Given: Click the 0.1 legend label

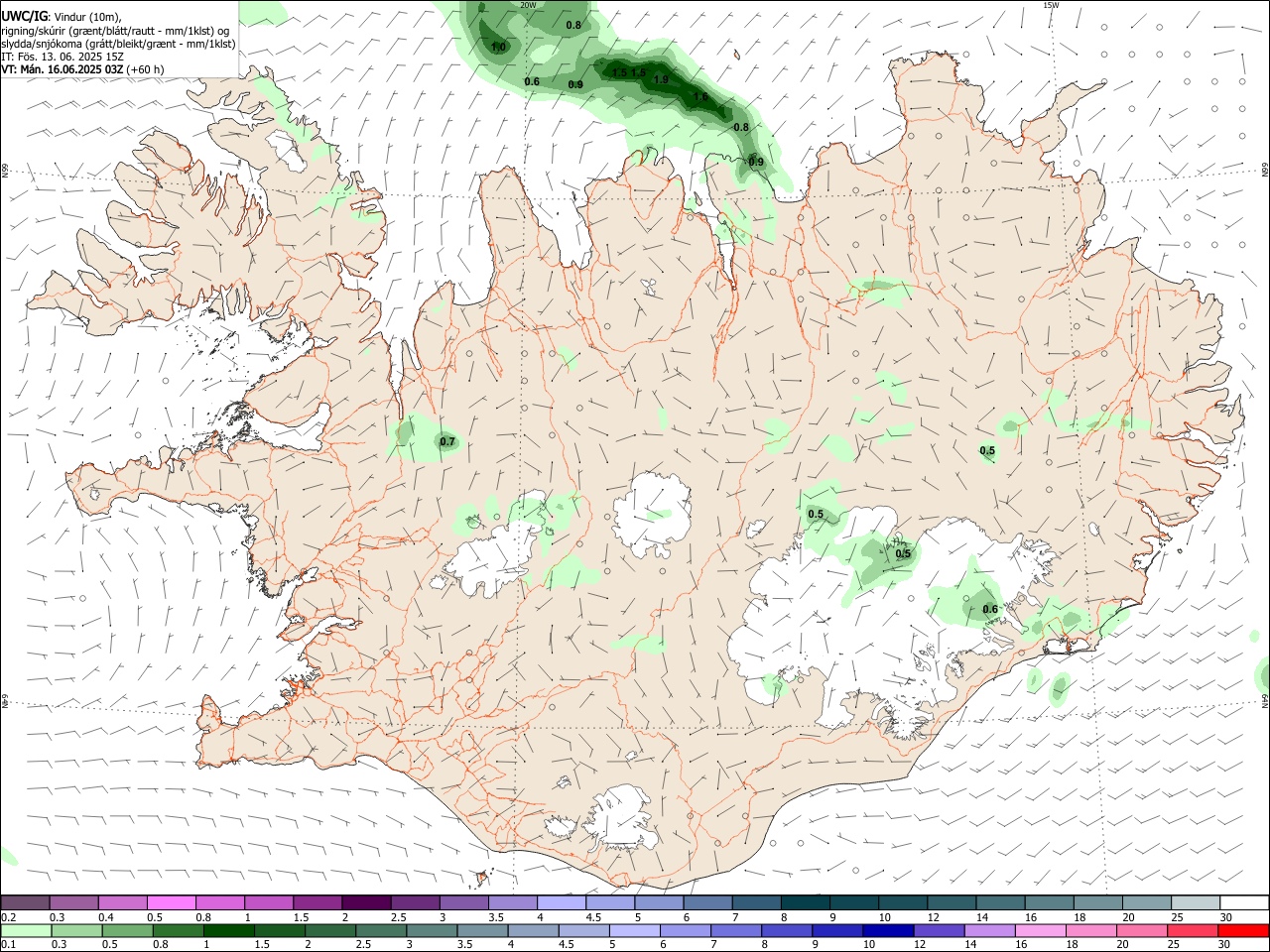Looking at the screenshot, I should (9, 945).
